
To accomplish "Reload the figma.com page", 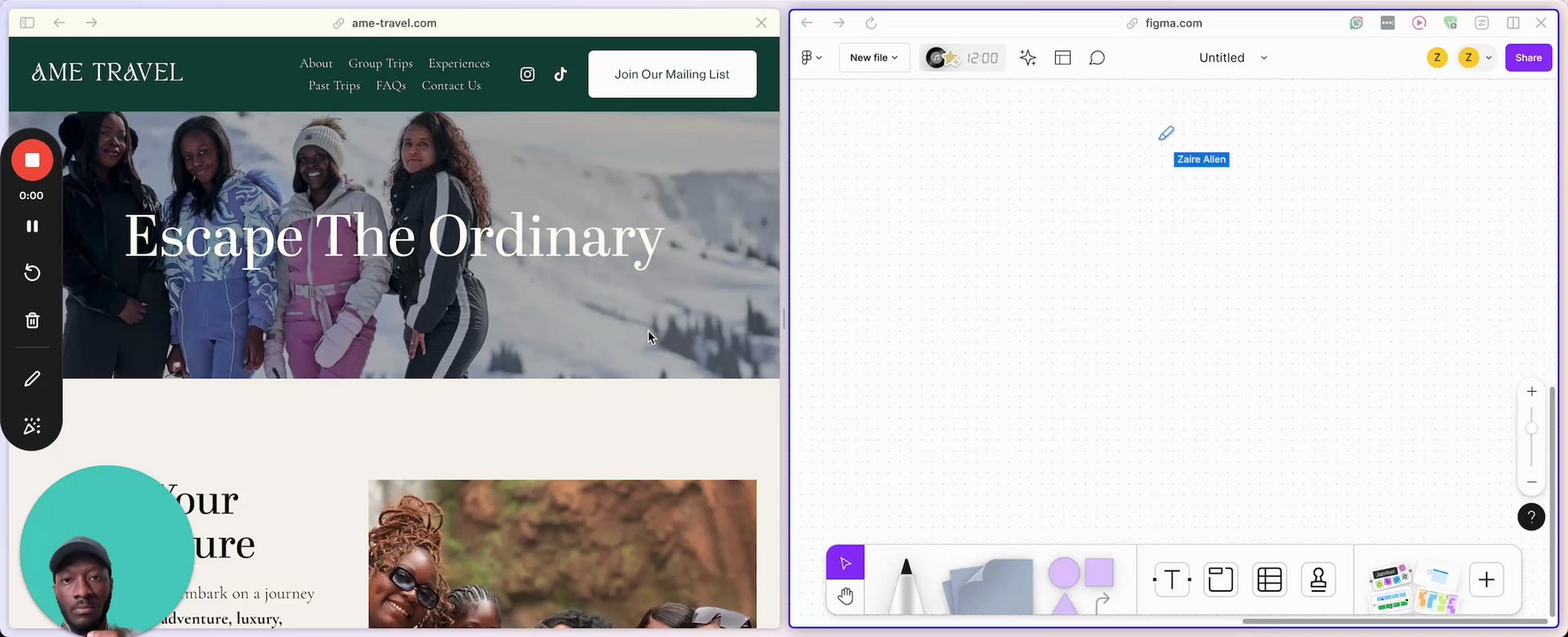I will [871, 23].
